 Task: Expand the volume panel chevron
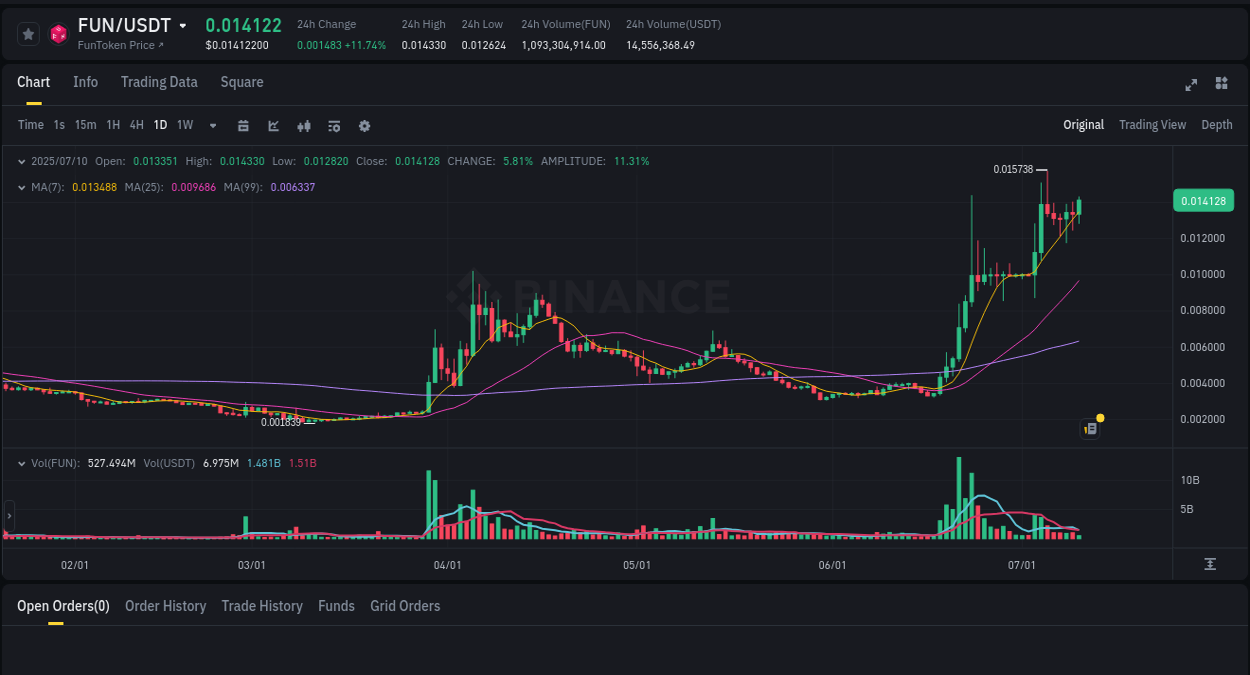22,464
